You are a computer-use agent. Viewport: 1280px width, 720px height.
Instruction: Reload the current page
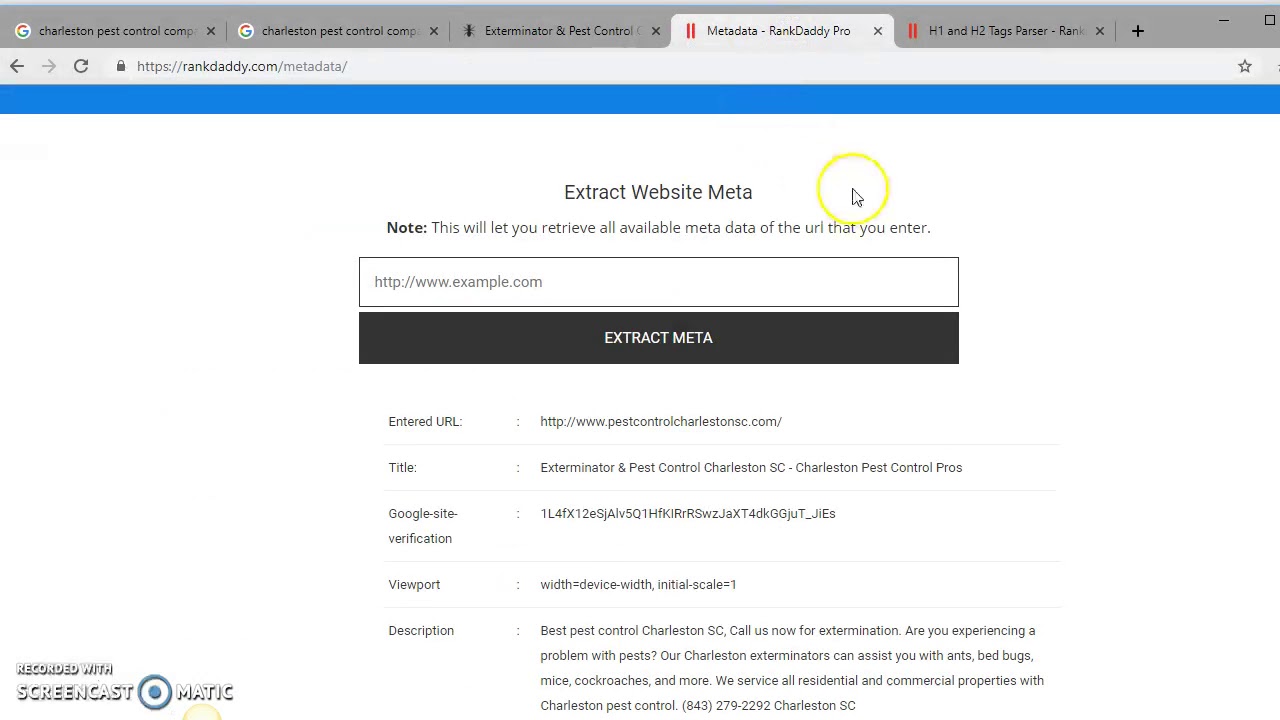[x=81, y=66]
